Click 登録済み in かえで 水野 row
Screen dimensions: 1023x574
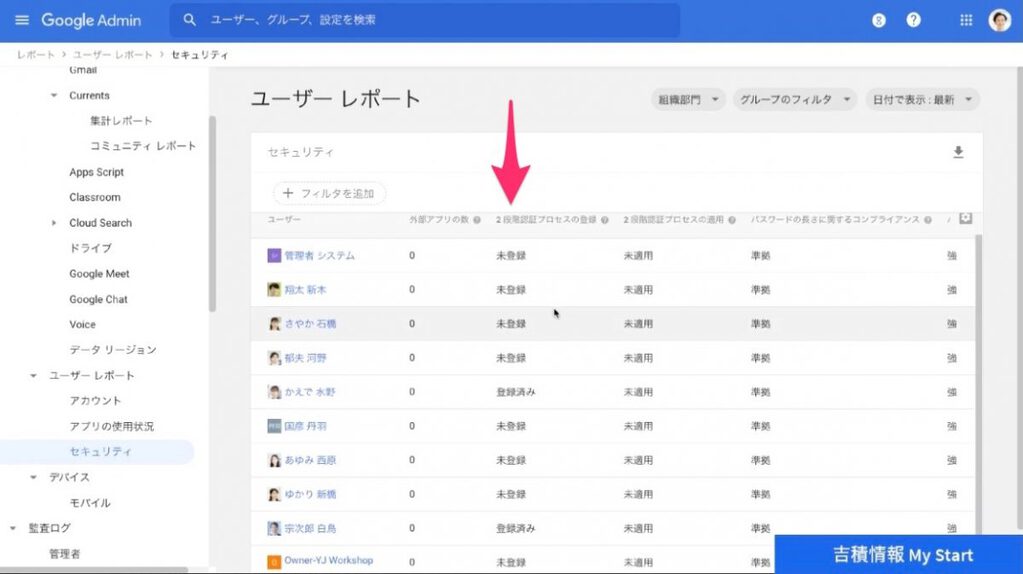pyautogui.click(x=515, y=392)
